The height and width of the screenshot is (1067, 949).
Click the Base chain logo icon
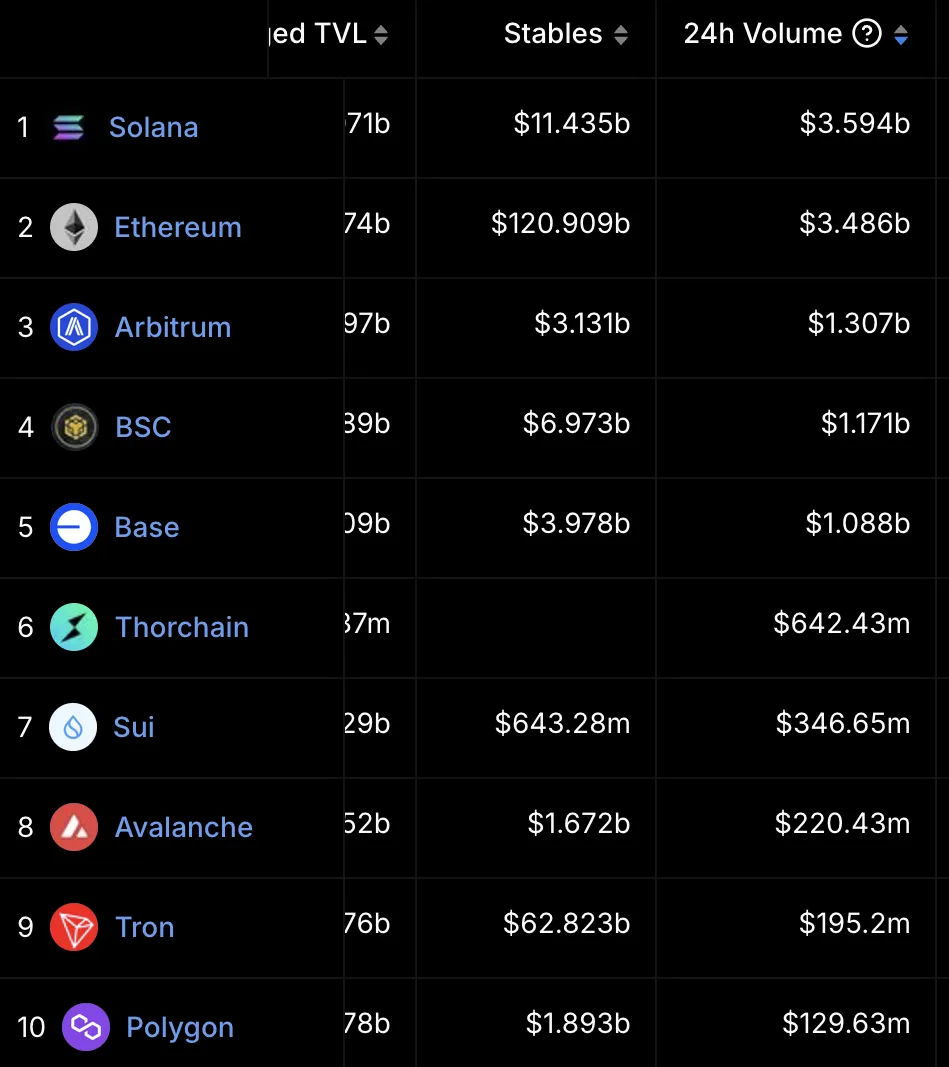(x=74, y=527)
